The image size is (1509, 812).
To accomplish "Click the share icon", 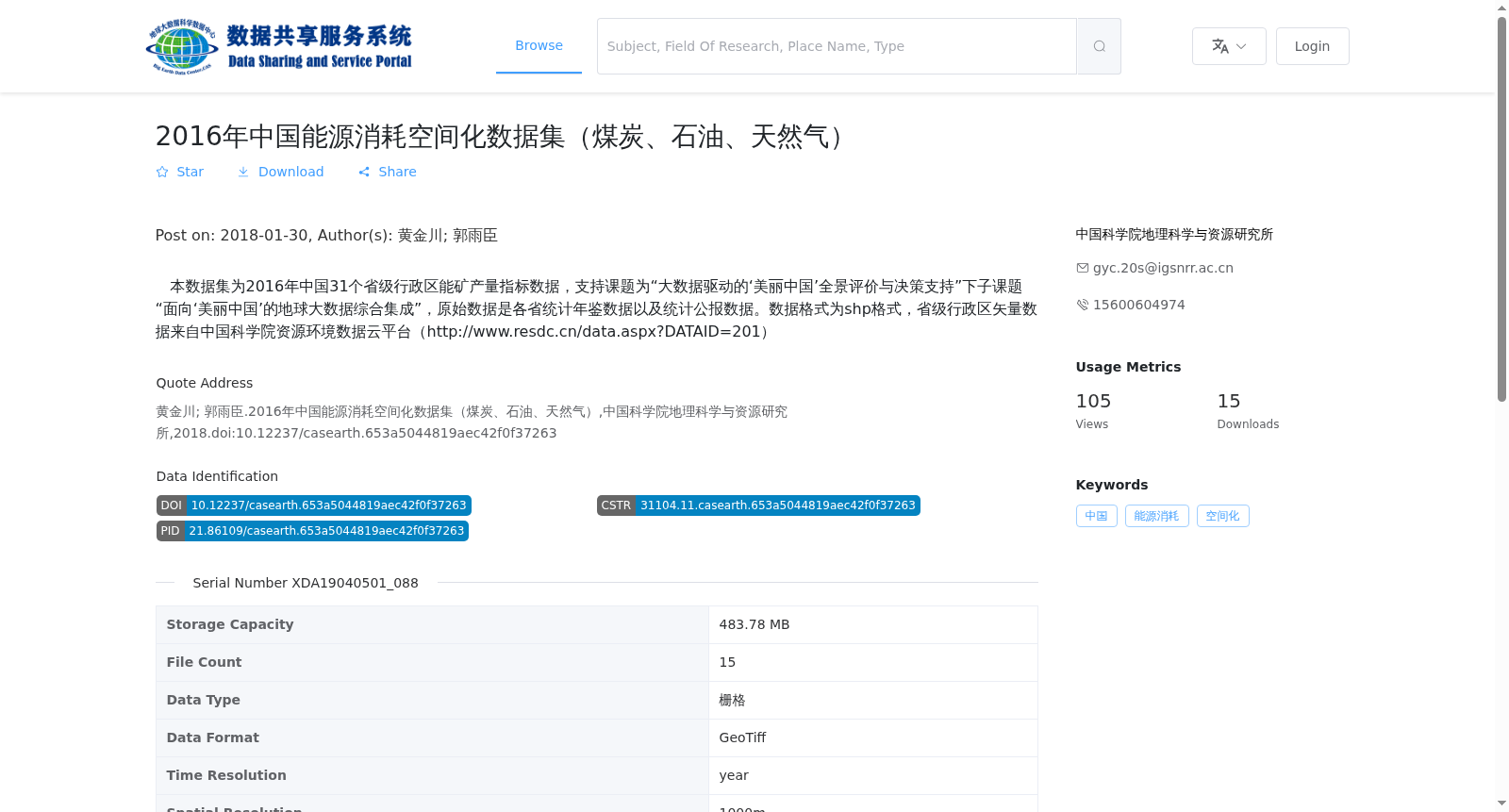I will [x=364, y=172].
